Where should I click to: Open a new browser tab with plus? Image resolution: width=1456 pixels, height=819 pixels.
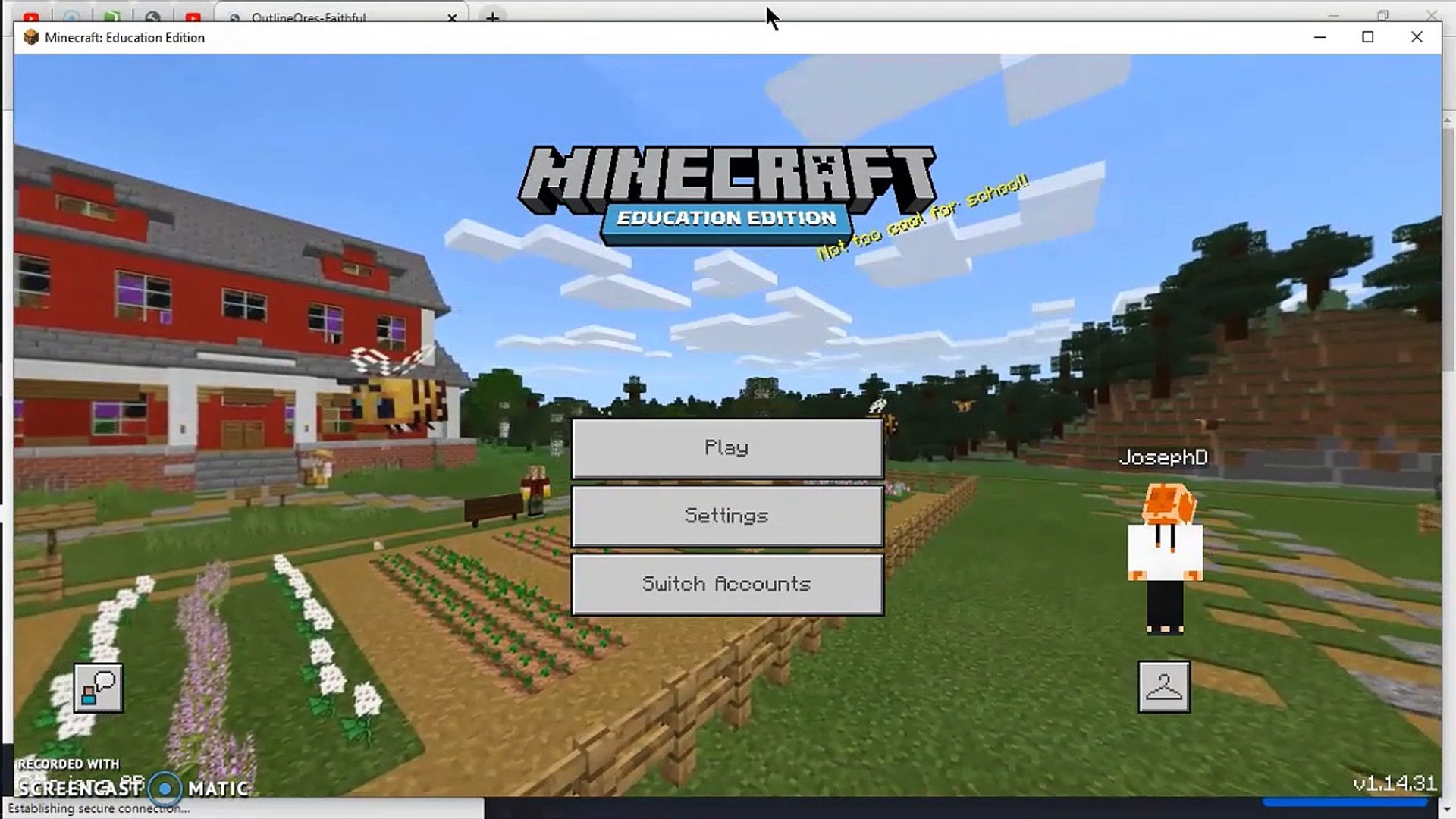point(493,17)
